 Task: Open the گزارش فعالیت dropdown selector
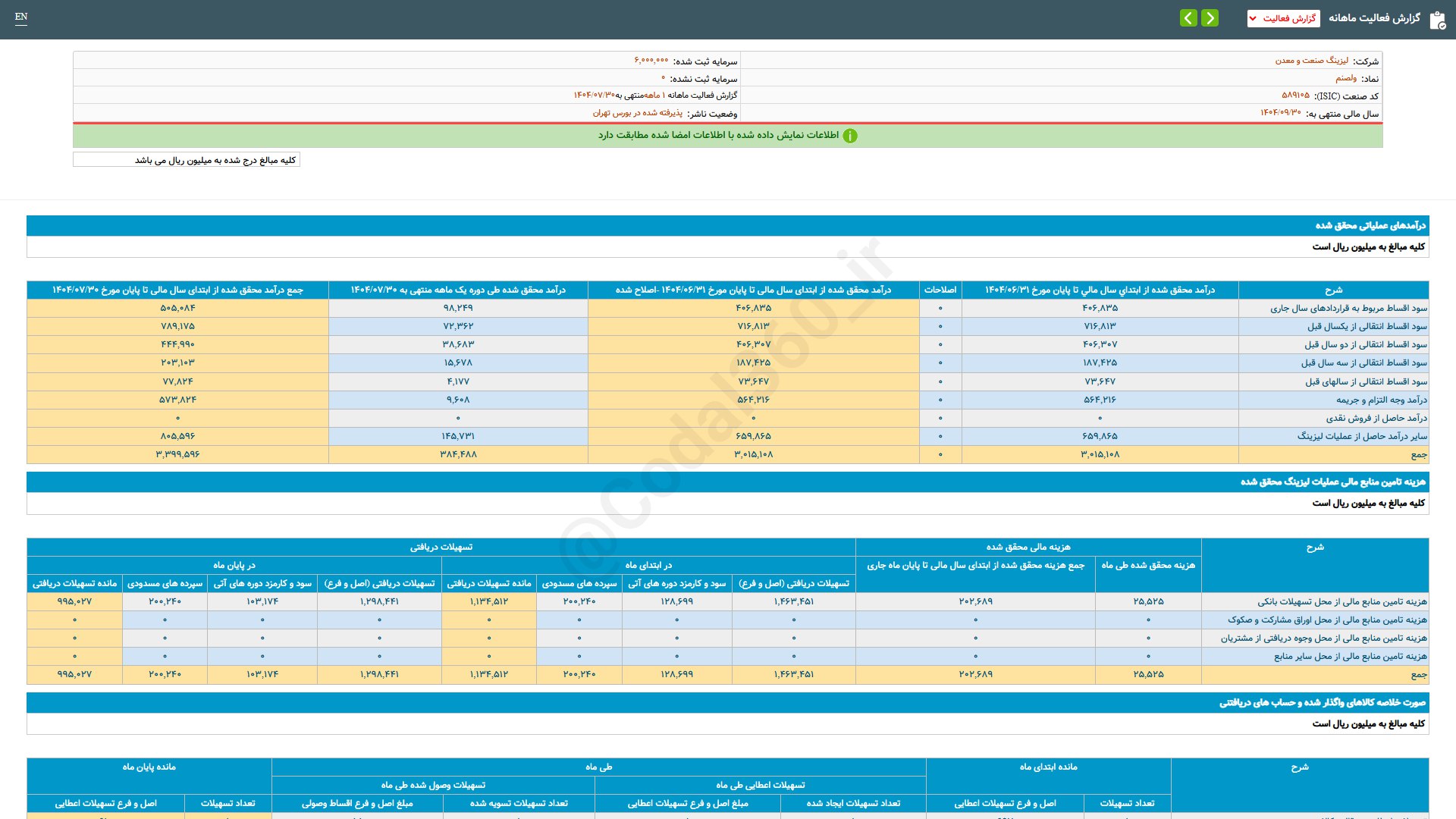[x=1283, y=18]
